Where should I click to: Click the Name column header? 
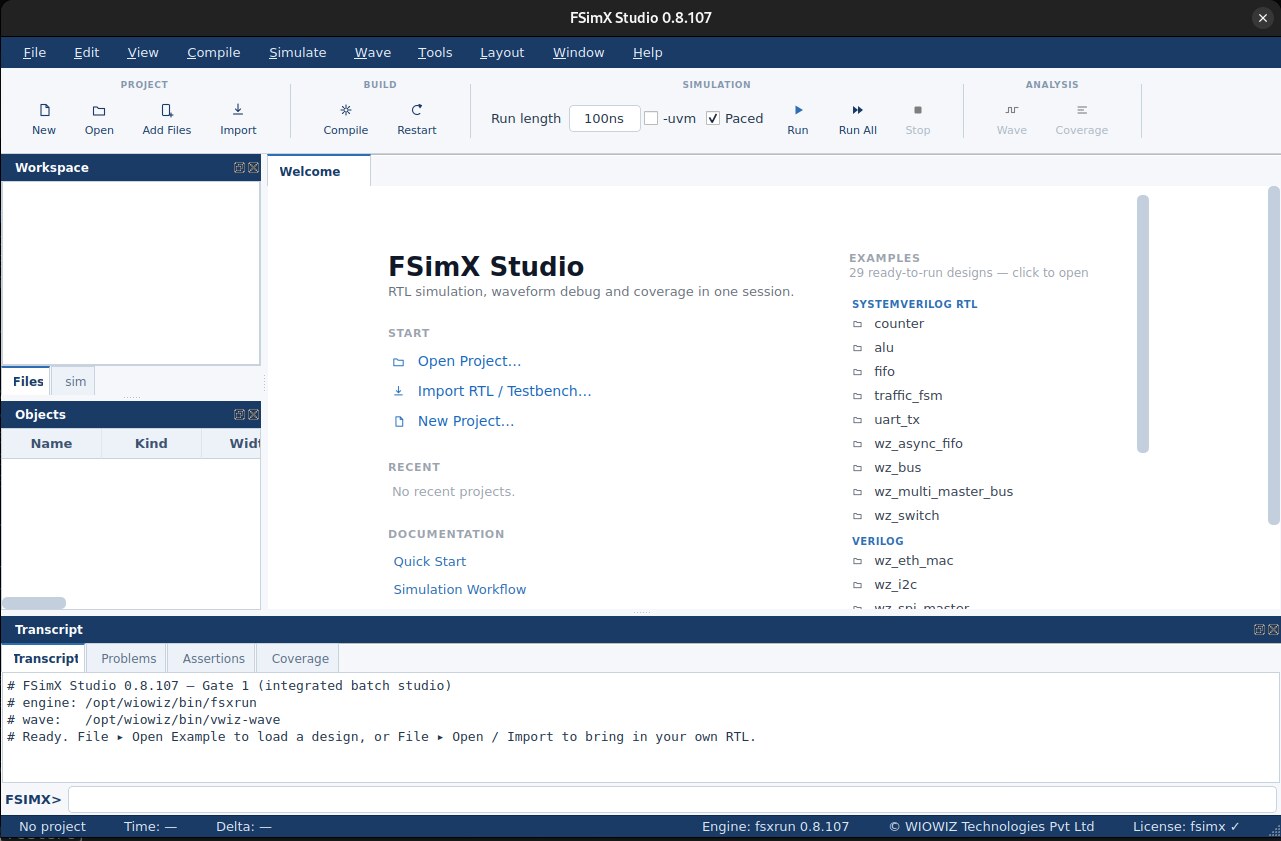(x=51, y=443)
